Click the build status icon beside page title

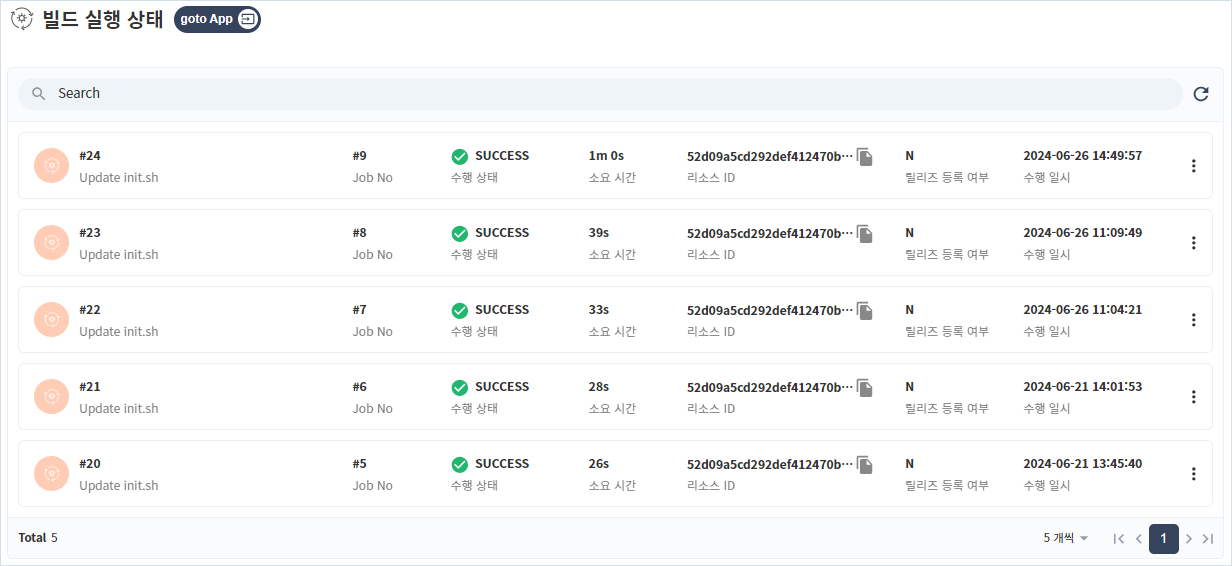click(21, 19)
